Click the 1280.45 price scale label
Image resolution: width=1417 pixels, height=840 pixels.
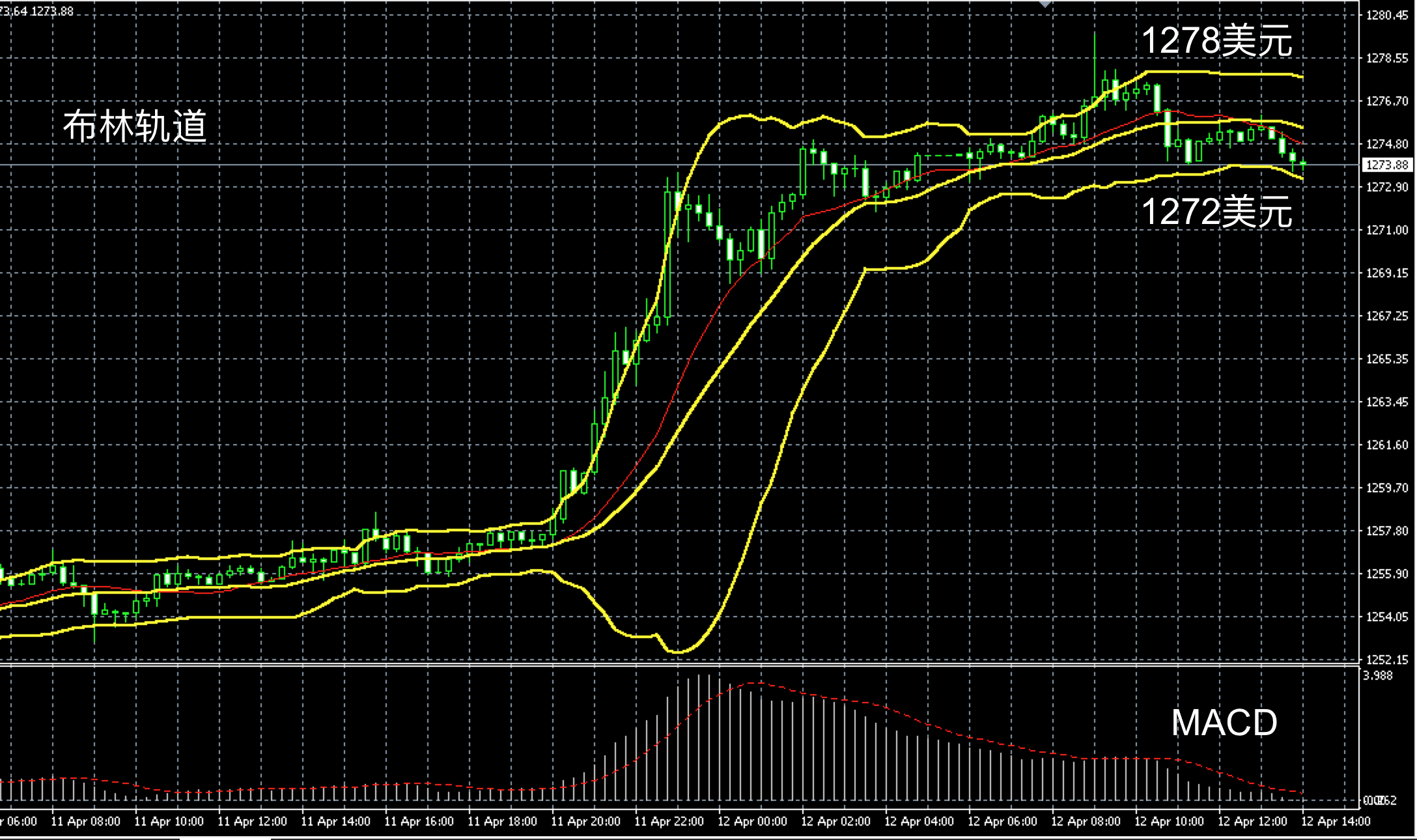[x=1386, y=15]
